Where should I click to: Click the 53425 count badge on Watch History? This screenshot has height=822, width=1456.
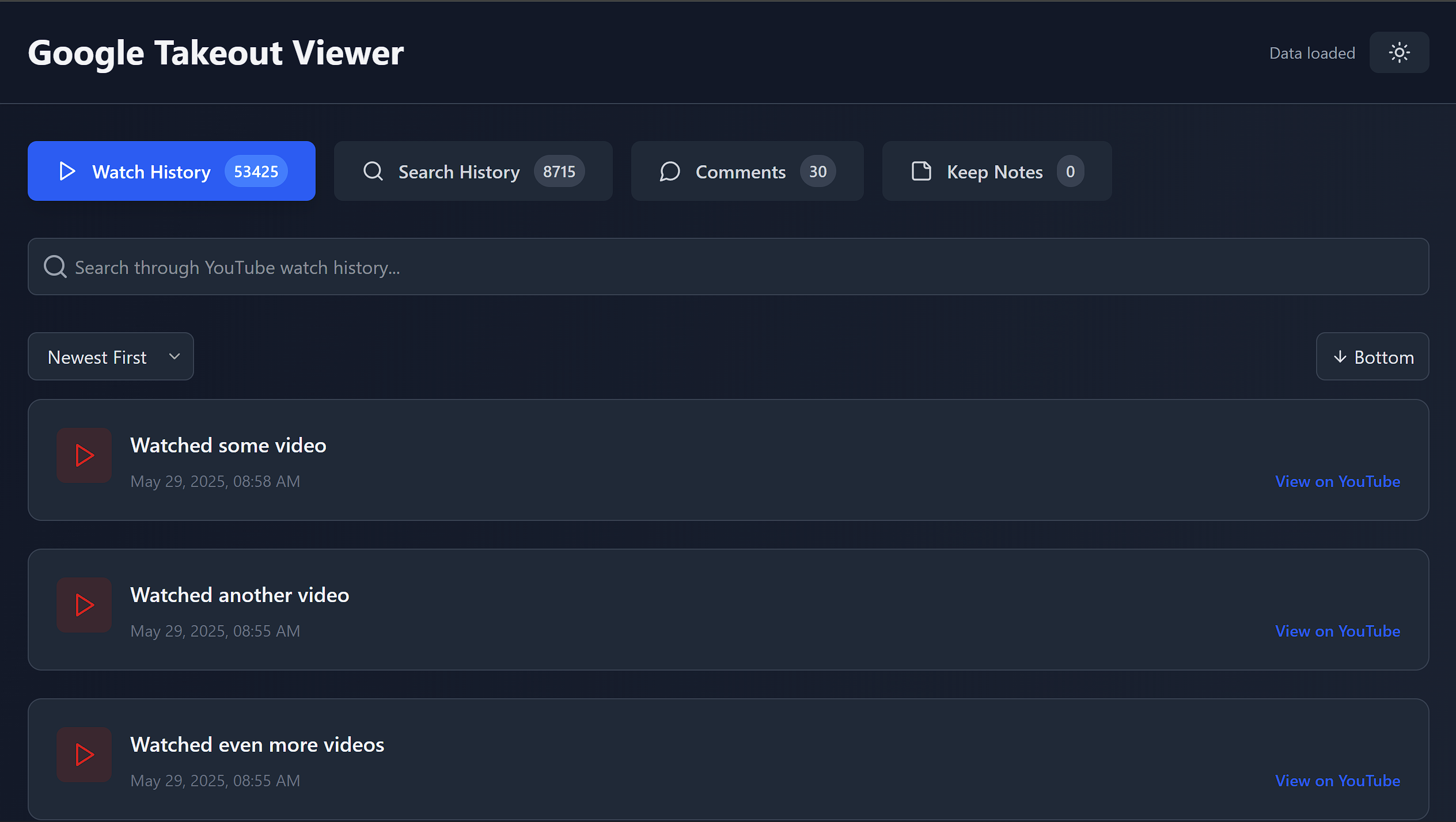tap(256, 172)
